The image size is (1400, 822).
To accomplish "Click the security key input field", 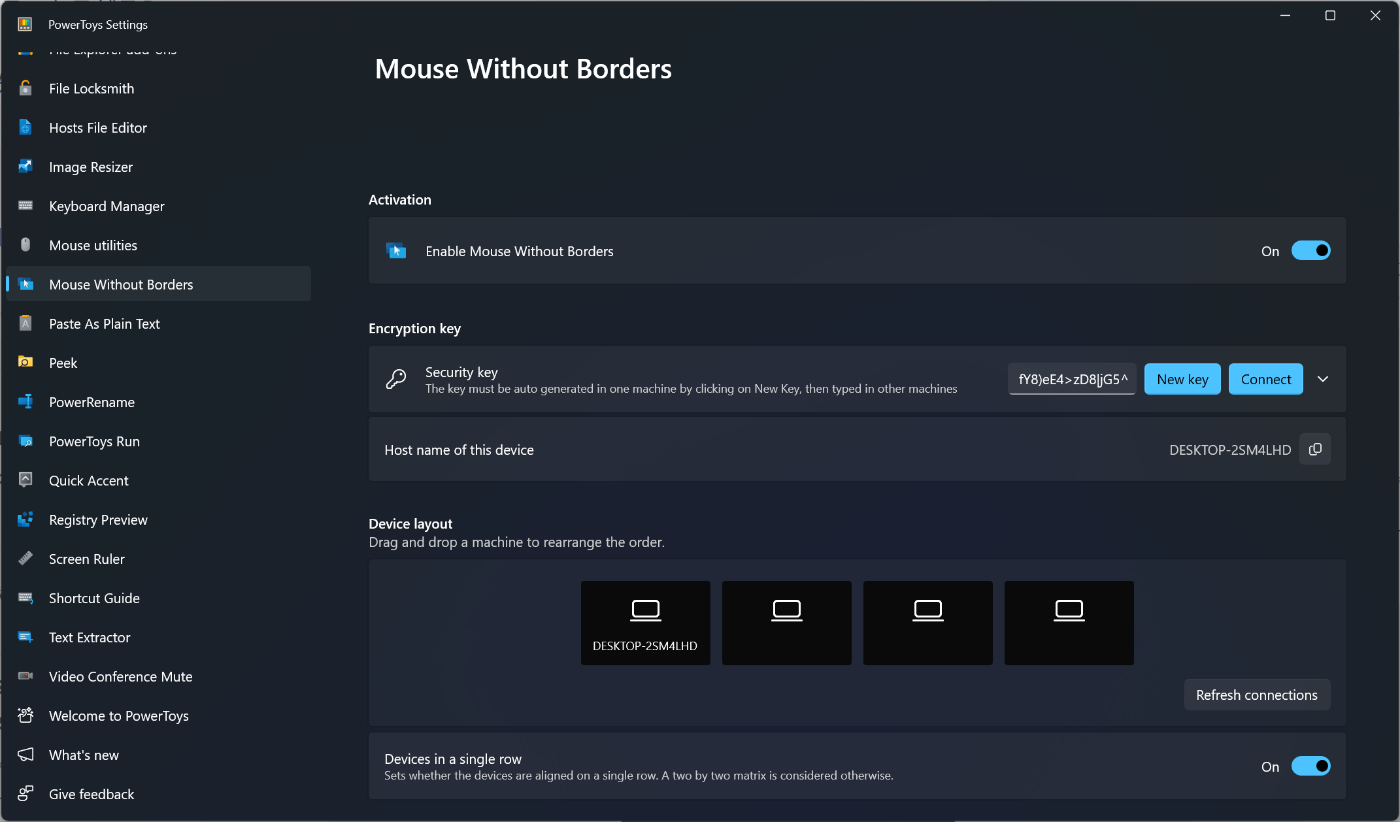I will 1072,379.
